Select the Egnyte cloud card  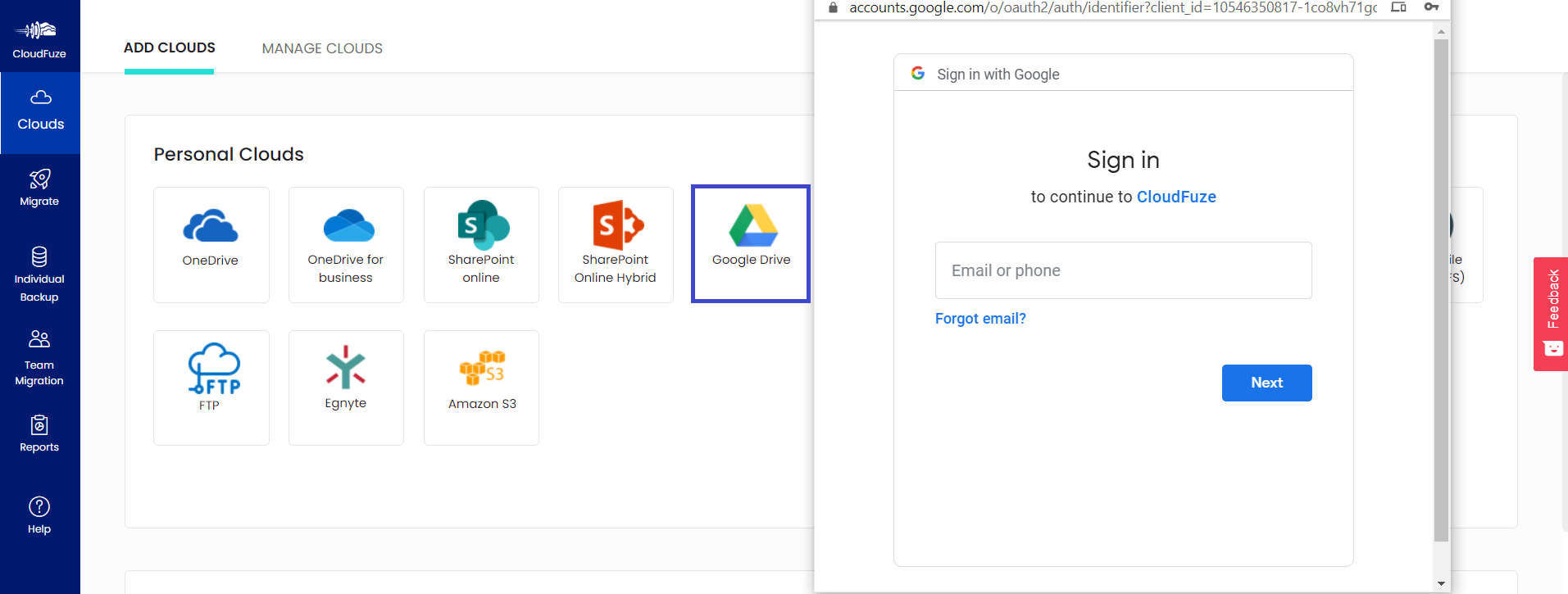(346, 388)
